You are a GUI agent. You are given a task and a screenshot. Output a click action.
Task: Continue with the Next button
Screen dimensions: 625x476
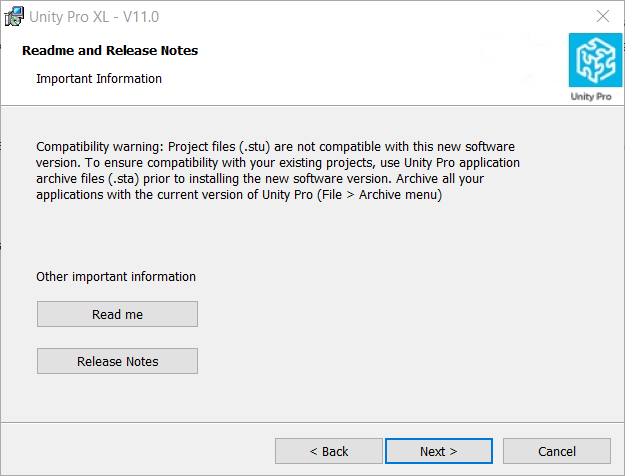point(439,451)
